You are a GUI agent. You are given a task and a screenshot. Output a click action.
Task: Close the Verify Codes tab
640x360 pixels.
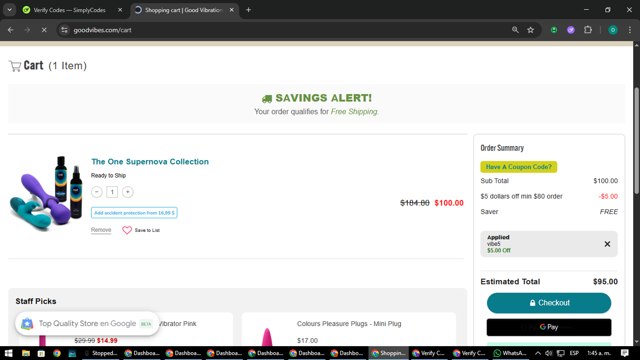point(120,10)
